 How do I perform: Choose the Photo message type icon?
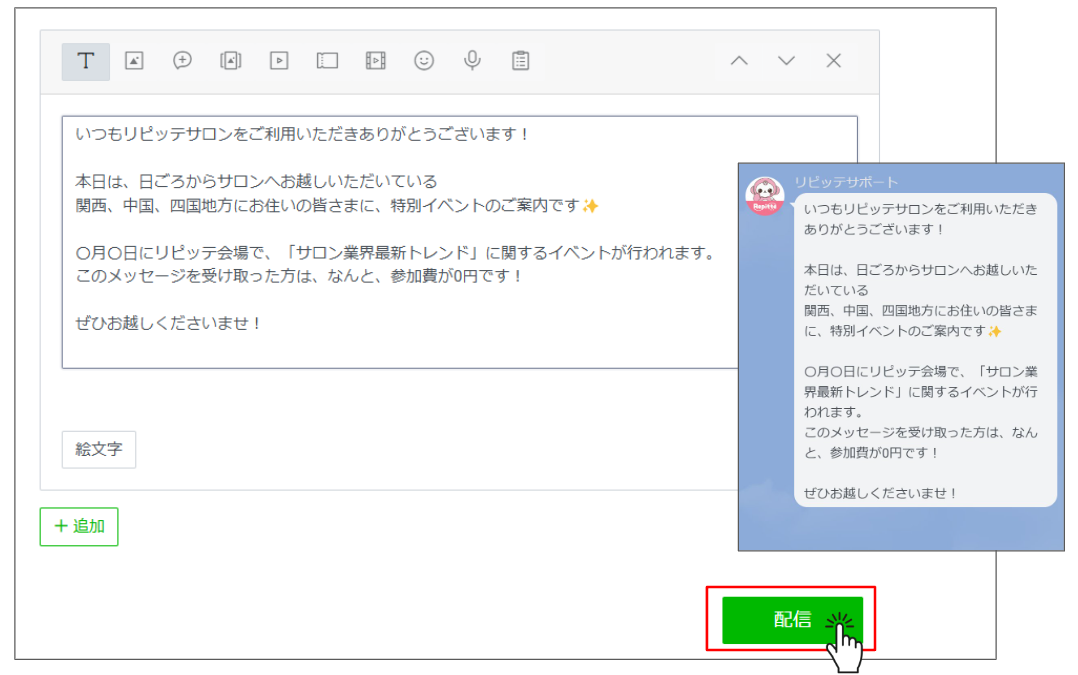click(x=134, y=61)
